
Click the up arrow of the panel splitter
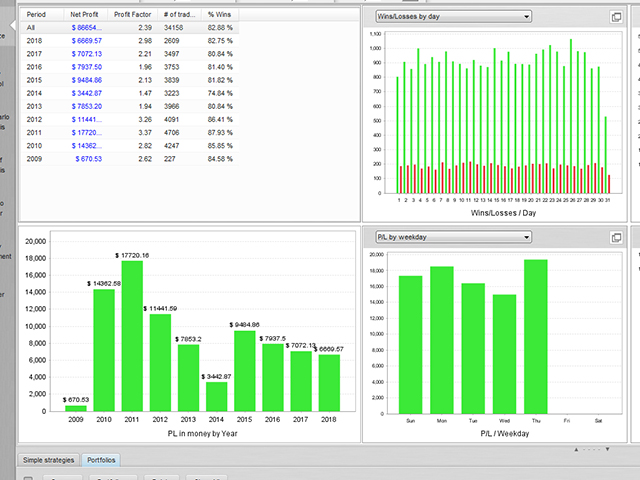click(576, 449)
